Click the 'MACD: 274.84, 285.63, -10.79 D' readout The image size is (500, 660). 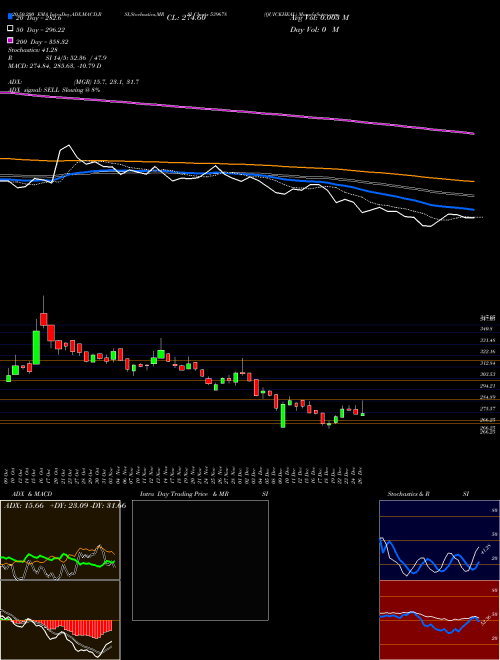coord(55,66)
